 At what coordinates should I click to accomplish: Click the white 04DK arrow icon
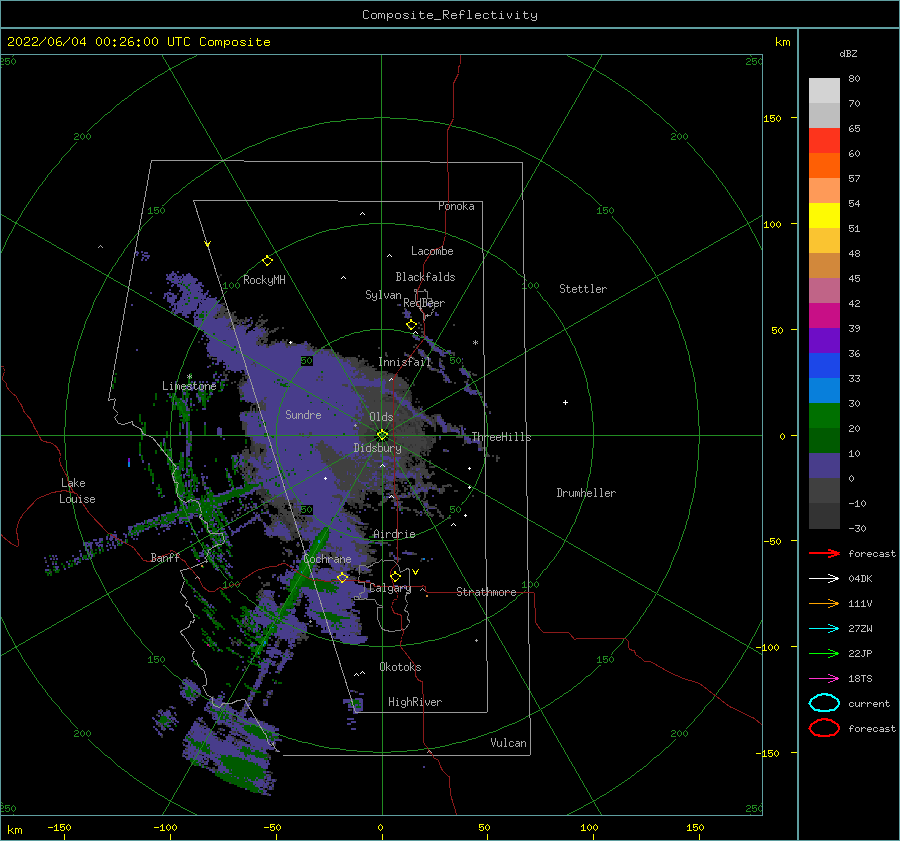click(824, 579)
